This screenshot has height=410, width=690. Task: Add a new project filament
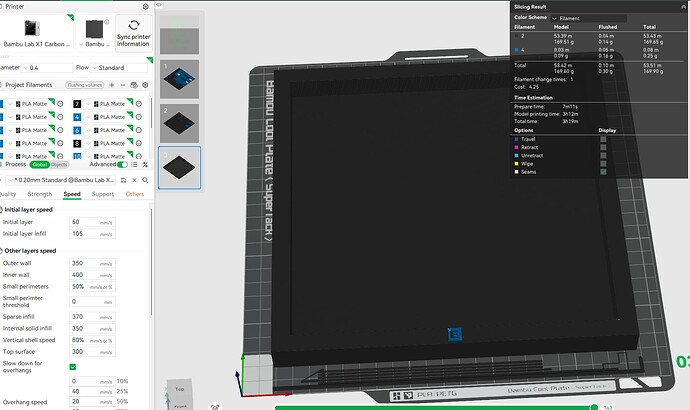pyautogui.click(x=112, y=85)
